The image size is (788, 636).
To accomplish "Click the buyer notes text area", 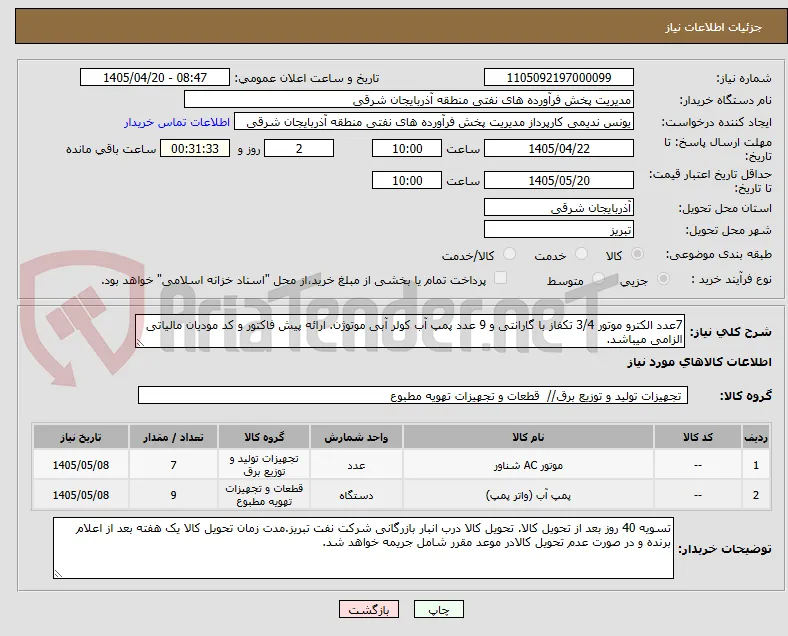I will click(x=363, y=548).
